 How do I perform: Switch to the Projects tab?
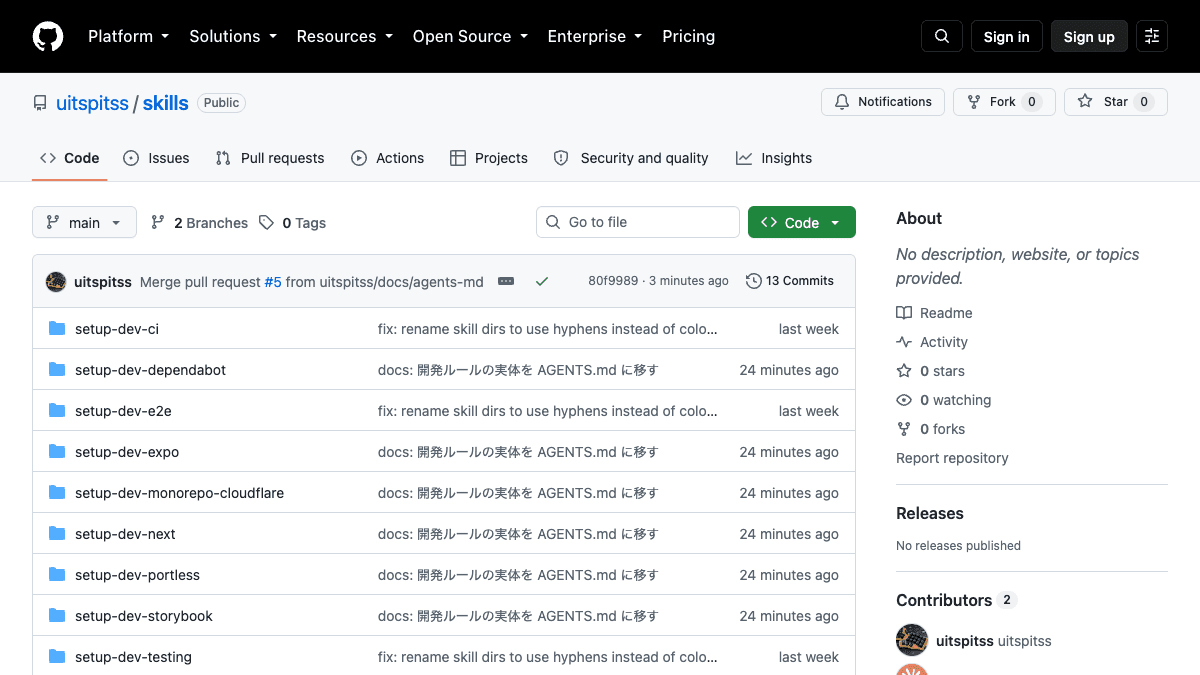(x=489, y=158)
